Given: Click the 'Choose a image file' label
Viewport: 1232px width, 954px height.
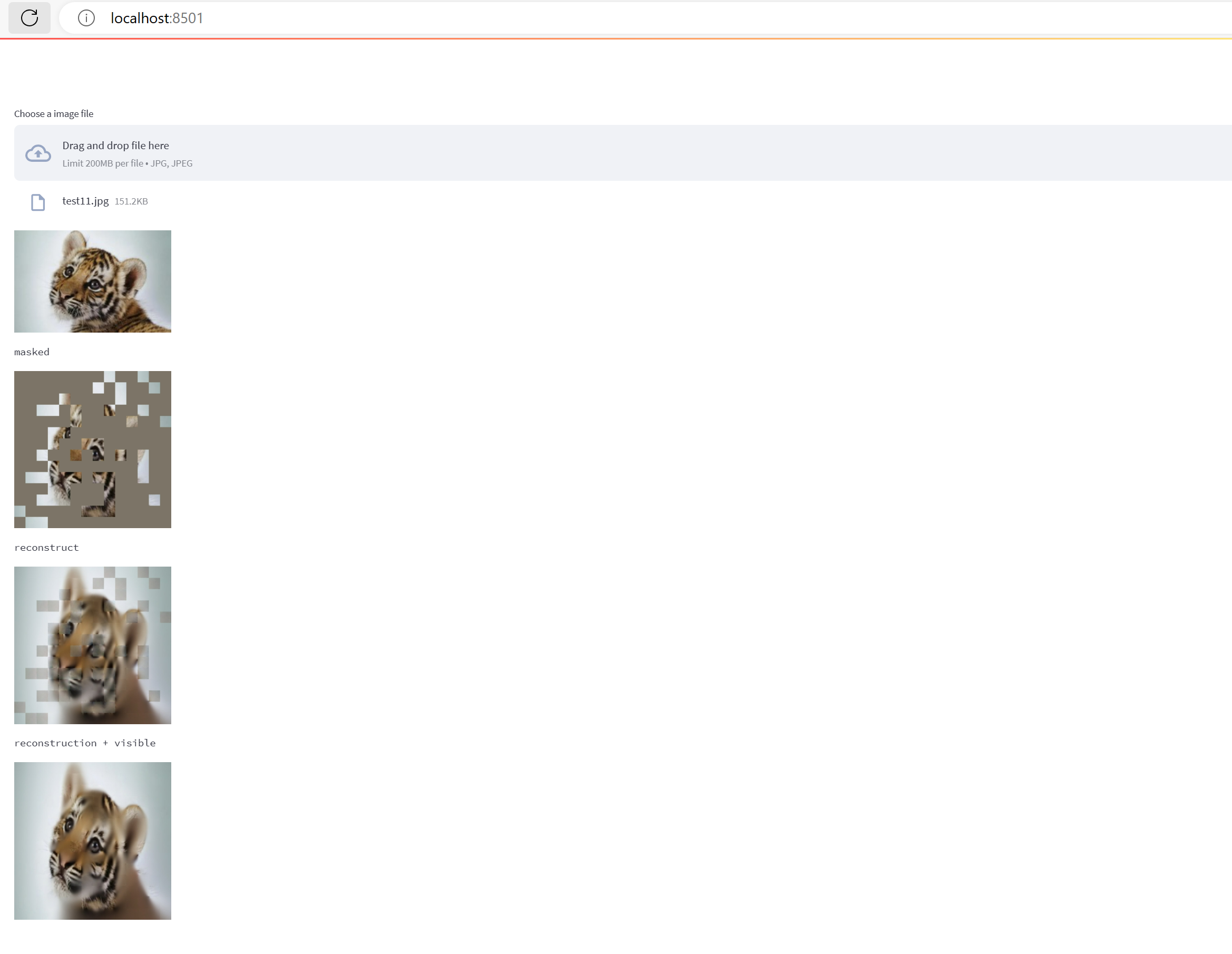Looking at the screenshot, I should (x=54, y=114).
